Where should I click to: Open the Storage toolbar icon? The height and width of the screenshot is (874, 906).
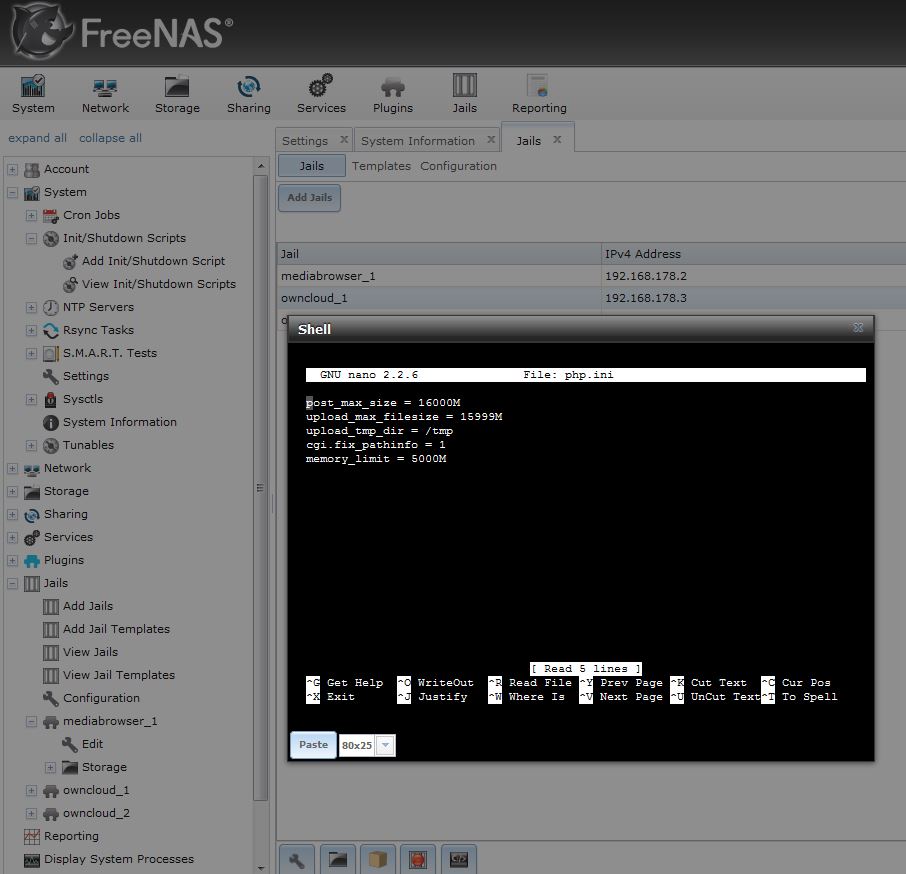[x=177, y=94]
